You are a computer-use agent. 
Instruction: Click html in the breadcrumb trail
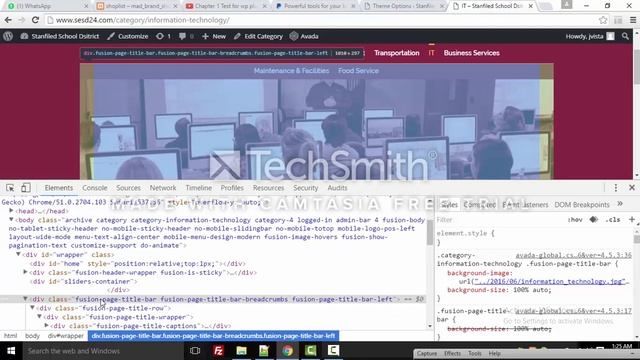(10, 336)
